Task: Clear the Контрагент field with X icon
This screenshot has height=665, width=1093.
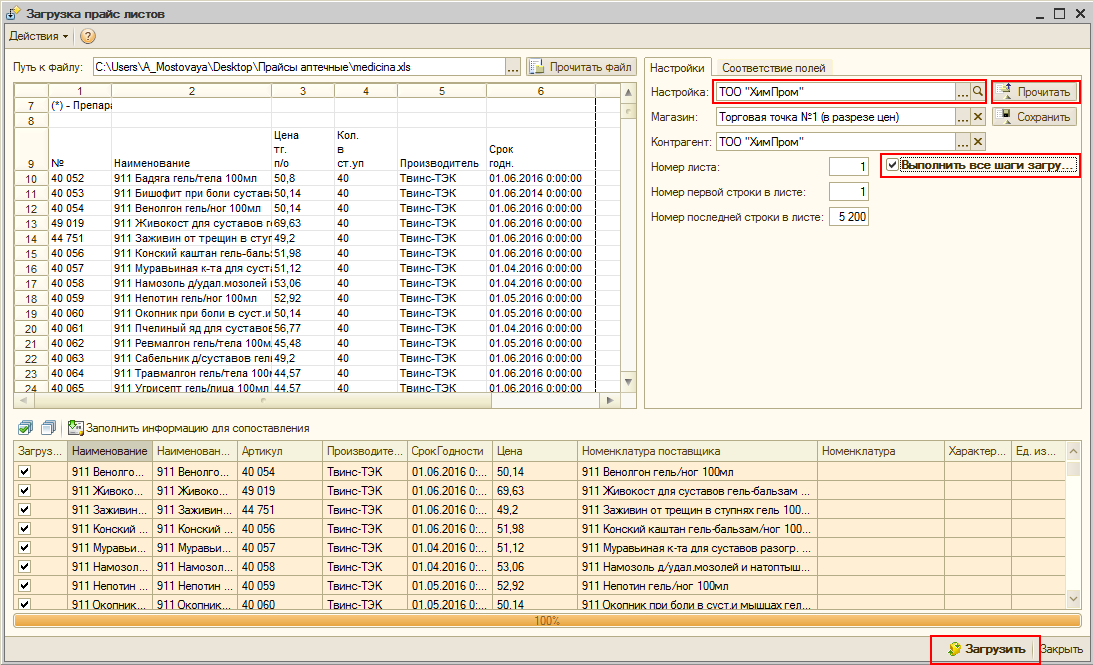Action: coord(978,142)
